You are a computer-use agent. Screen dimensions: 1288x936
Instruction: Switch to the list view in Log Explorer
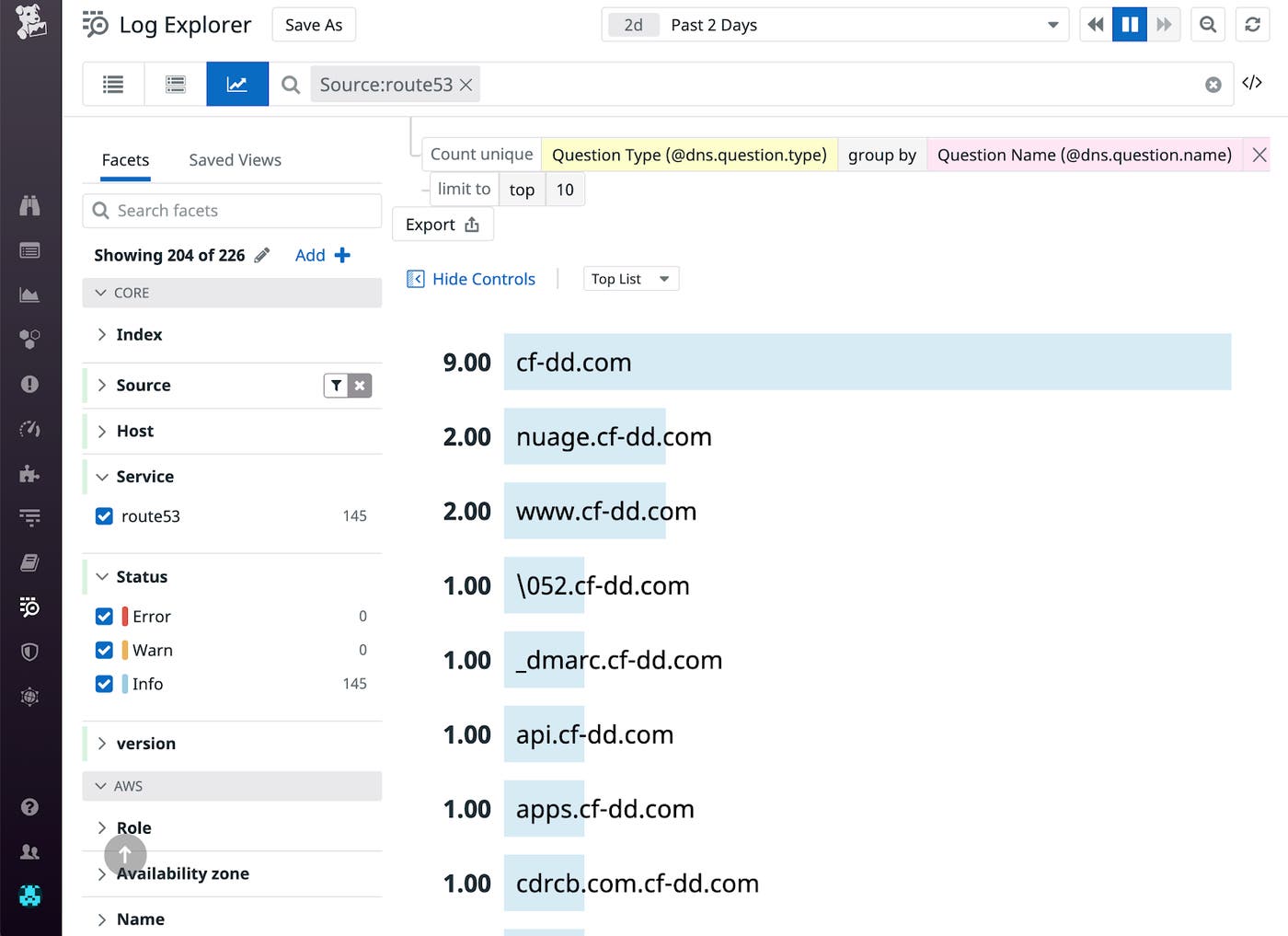click(x=112, y=84)
